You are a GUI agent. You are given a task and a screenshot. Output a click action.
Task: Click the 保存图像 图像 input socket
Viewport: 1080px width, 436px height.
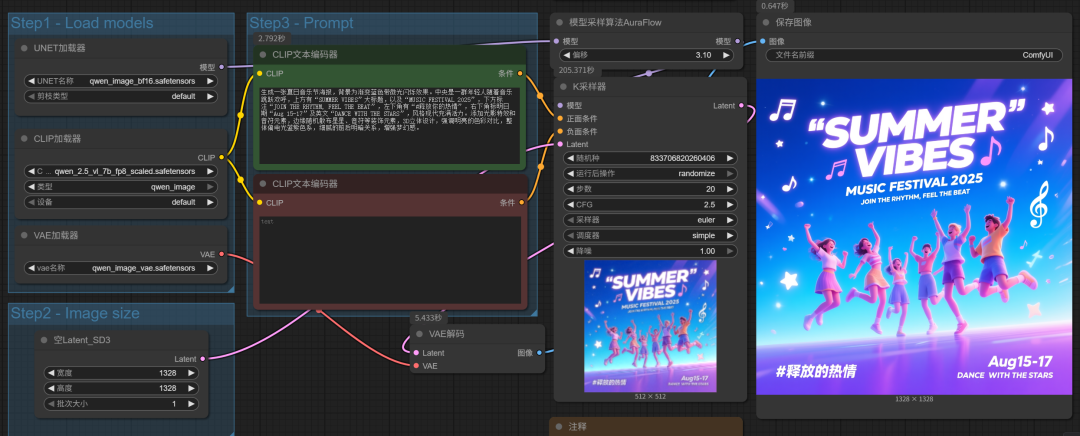coord(762,41)
